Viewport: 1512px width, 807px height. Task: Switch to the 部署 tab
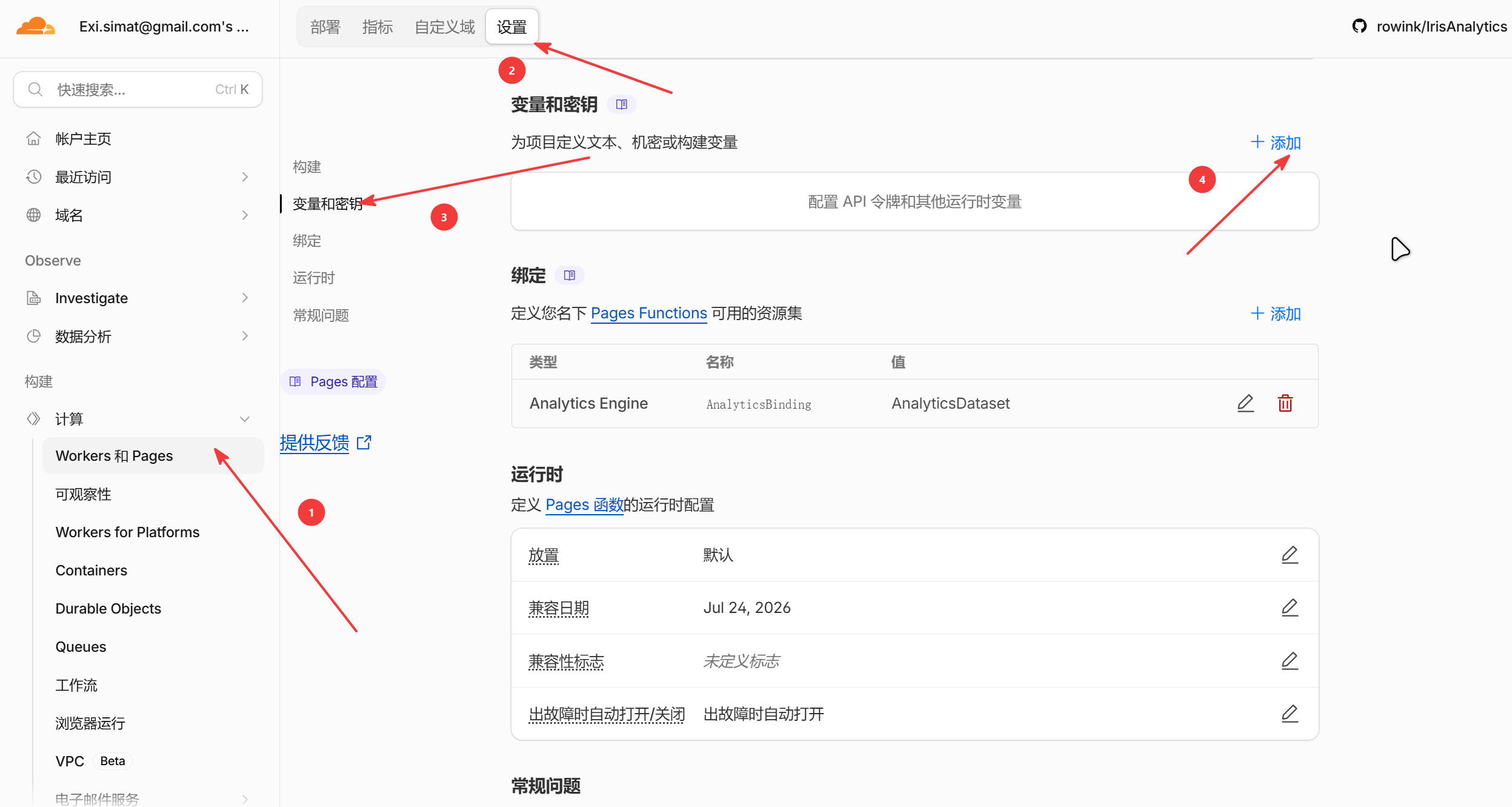point(325,27)
